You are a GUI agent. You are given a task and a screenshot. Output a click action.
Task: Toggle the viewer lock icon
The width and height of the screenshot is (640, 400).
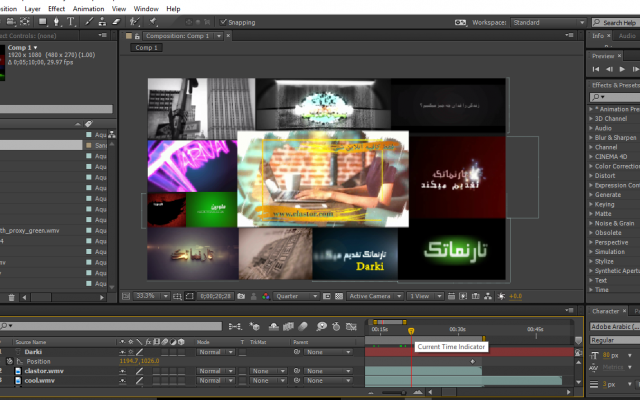tap(137, 36)
